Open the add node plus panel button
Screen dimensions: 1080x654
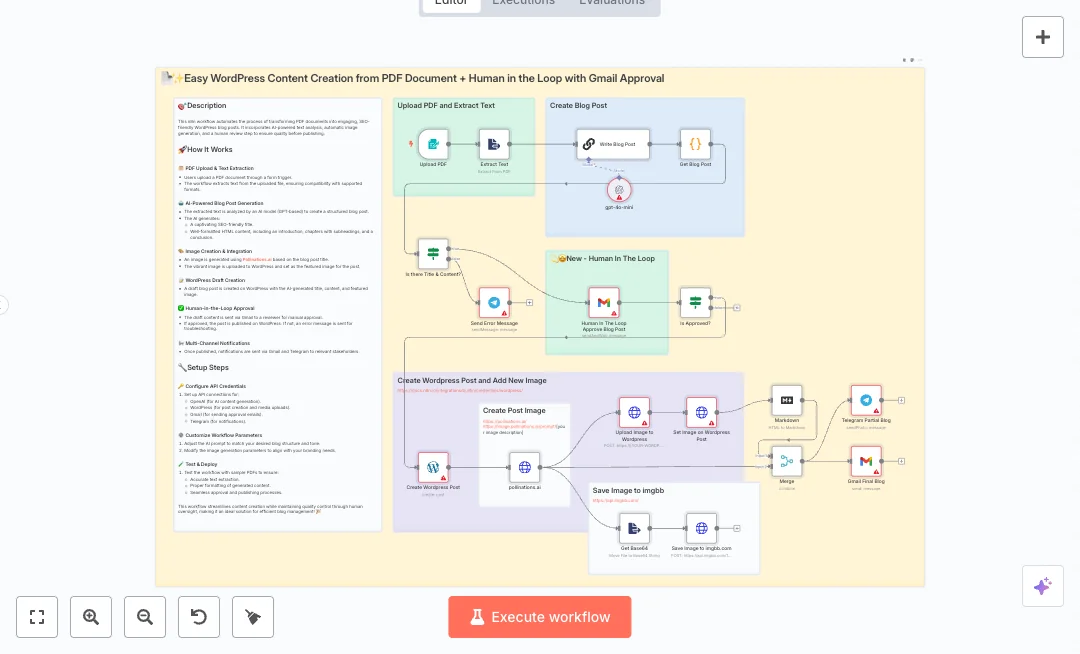click(x=1042, y=37)
